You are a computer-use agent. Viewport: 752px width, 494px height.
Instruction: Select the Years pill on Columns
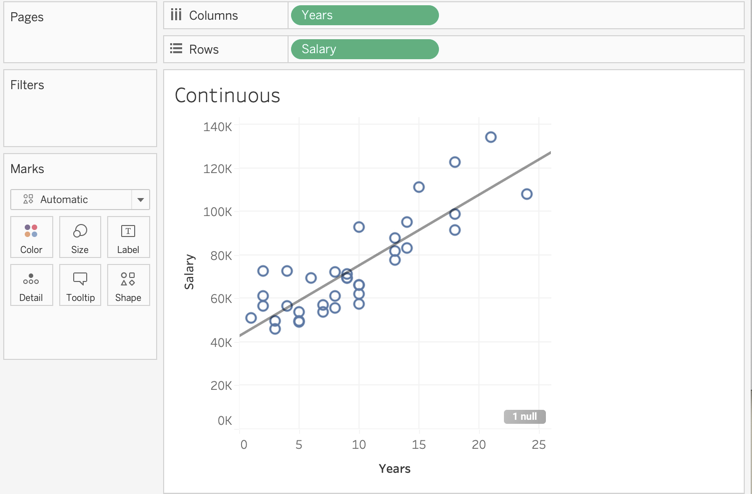(x=364, y=15)
